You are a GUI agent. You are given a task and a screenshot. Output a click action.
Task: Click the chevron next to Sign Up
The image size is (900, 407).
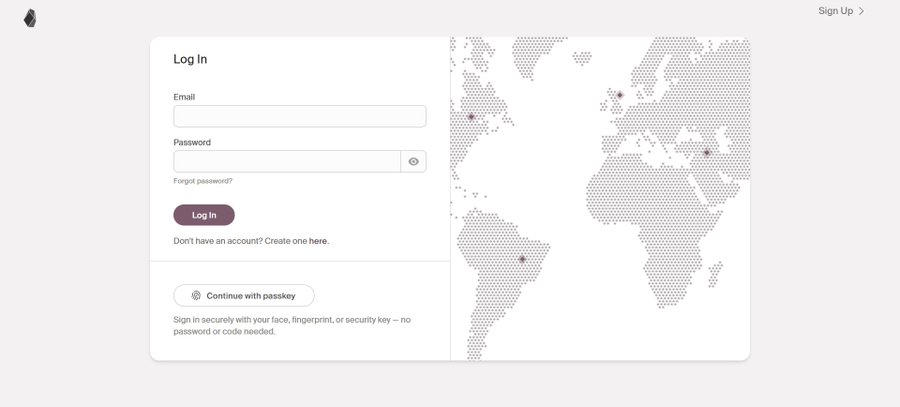pos(861,11)
